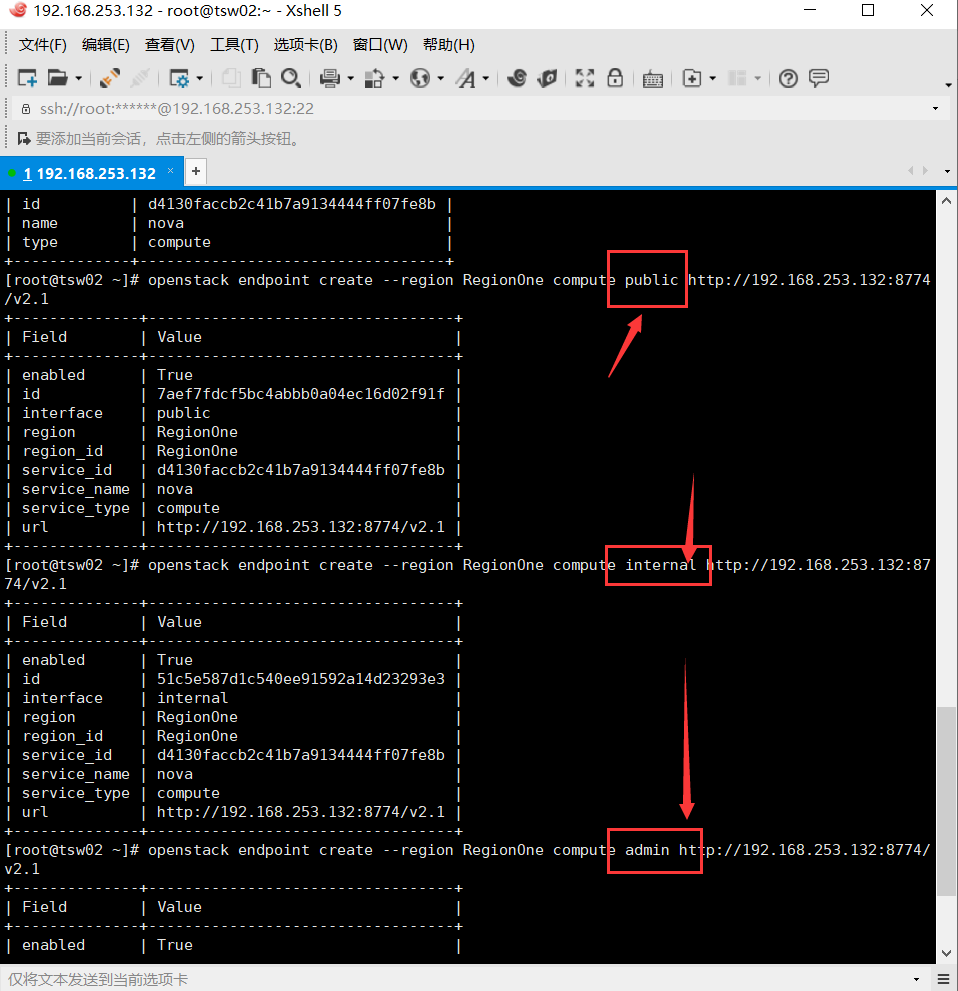Click the new tab plus-page icon
958x991 pixels.
[x=692, y=78]
